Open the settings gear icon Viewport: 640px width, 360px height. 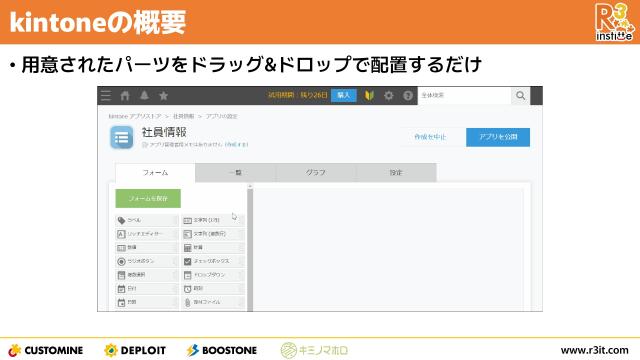tap(389, 96)
